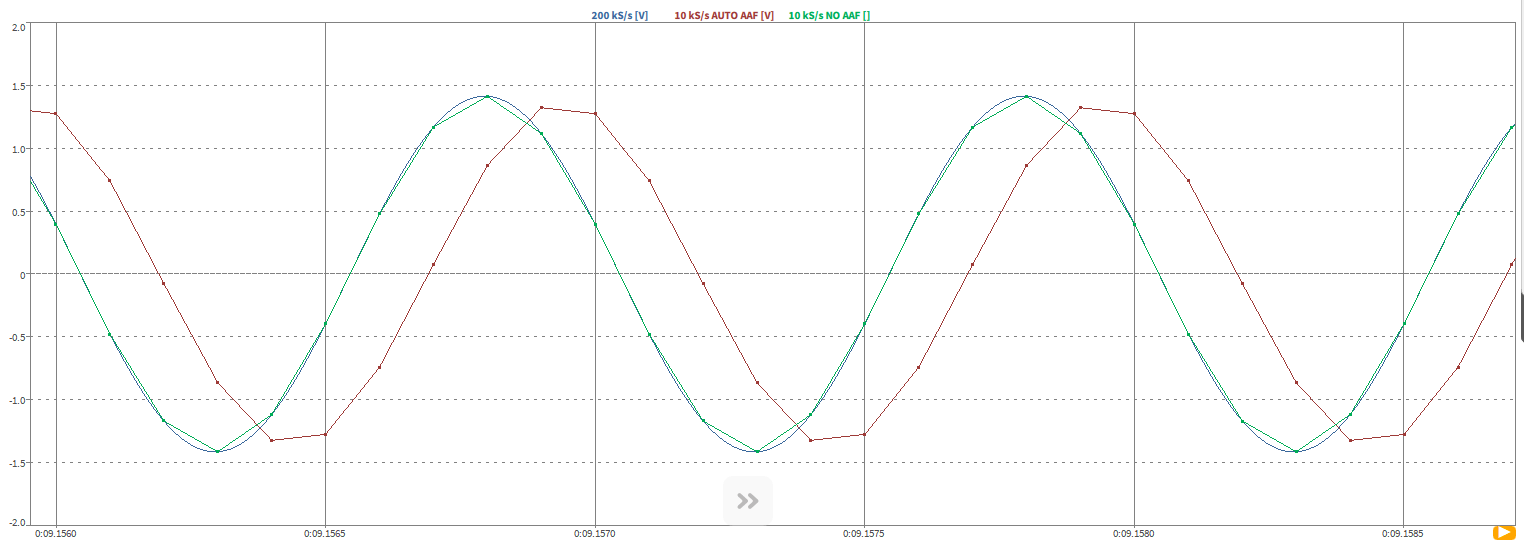Viewport: 1524px width, 555px height.
Task: Click the 0:09.1585 time axis label
Action: tap(1403, 534)
